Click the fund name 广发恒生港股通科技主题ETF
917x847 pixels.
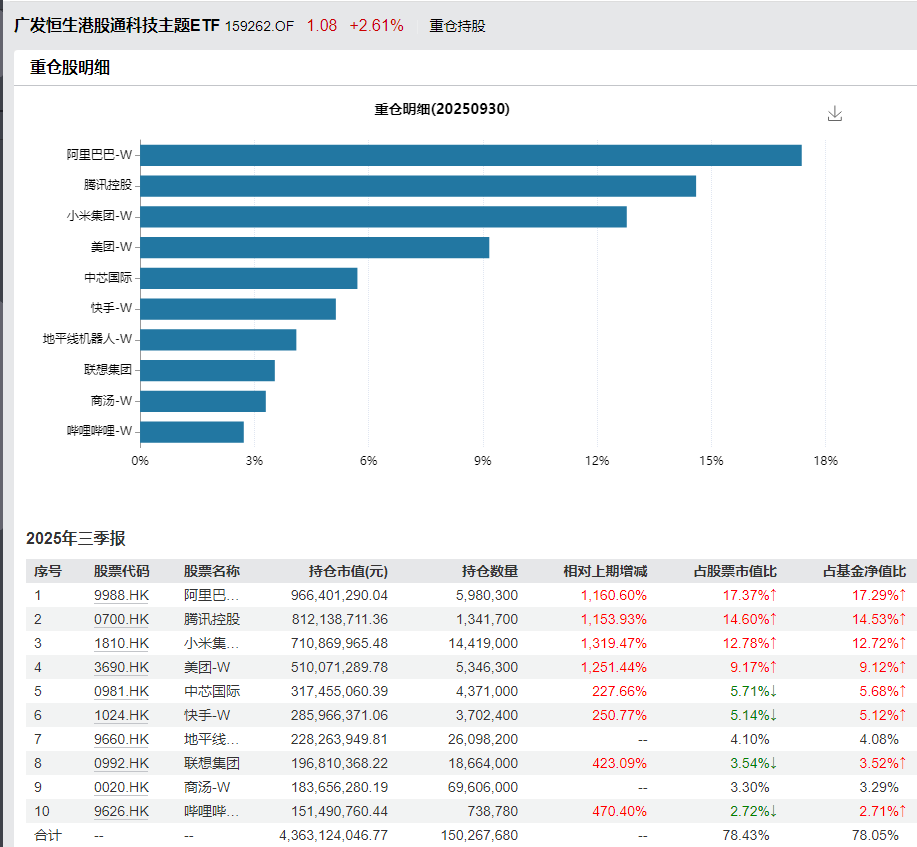116,25
